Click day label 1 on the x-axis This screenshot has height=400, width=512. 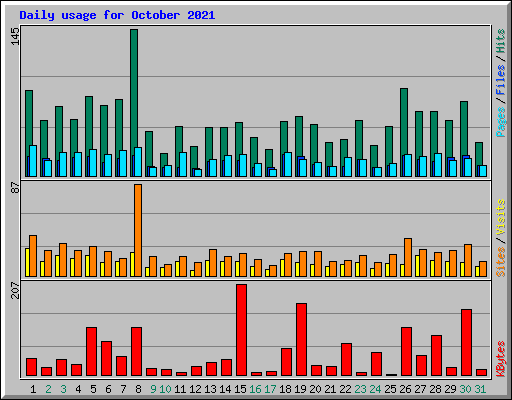tap(33, 389)
